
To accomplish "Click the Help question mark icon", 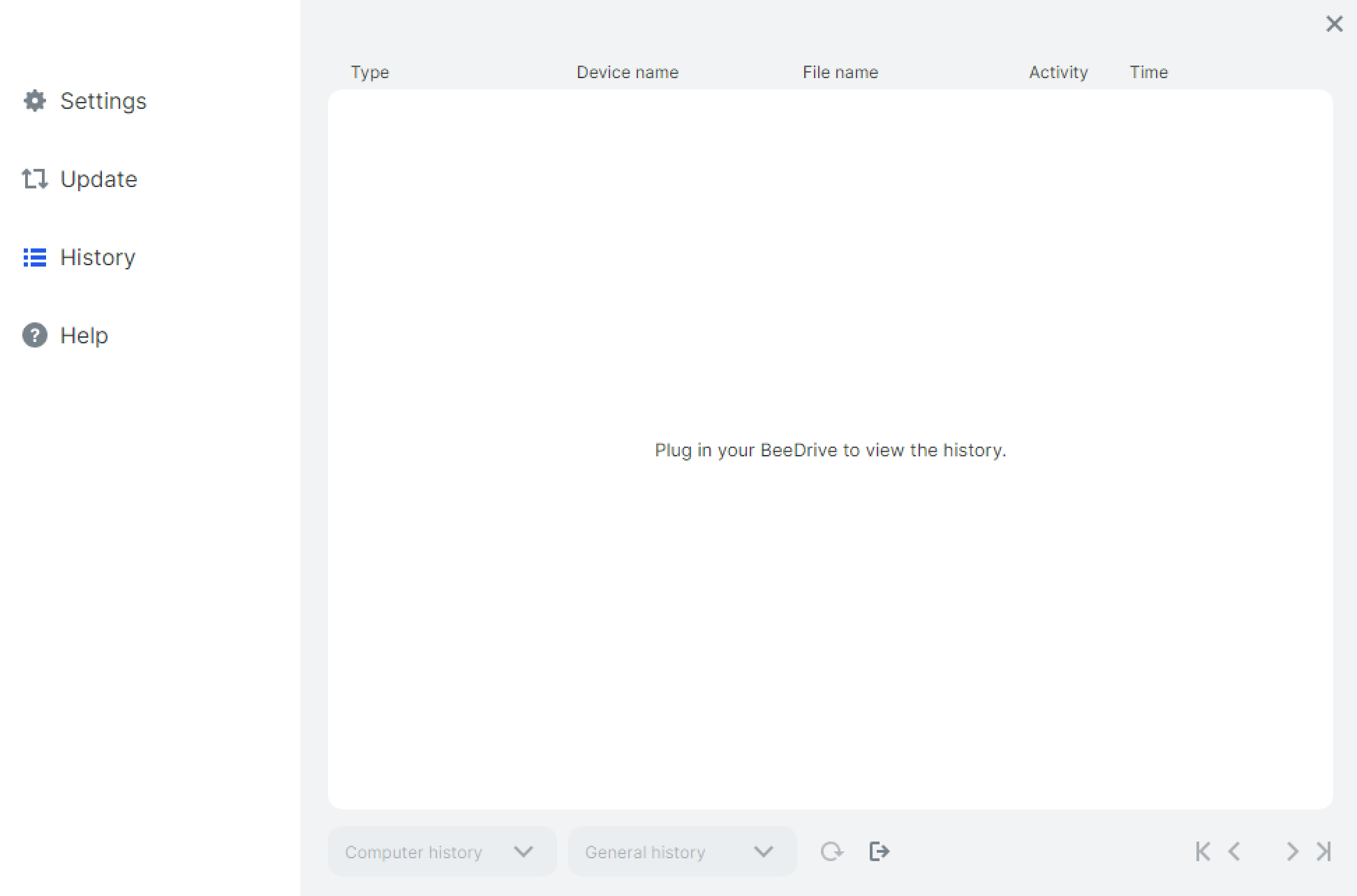I will (35, 336).
